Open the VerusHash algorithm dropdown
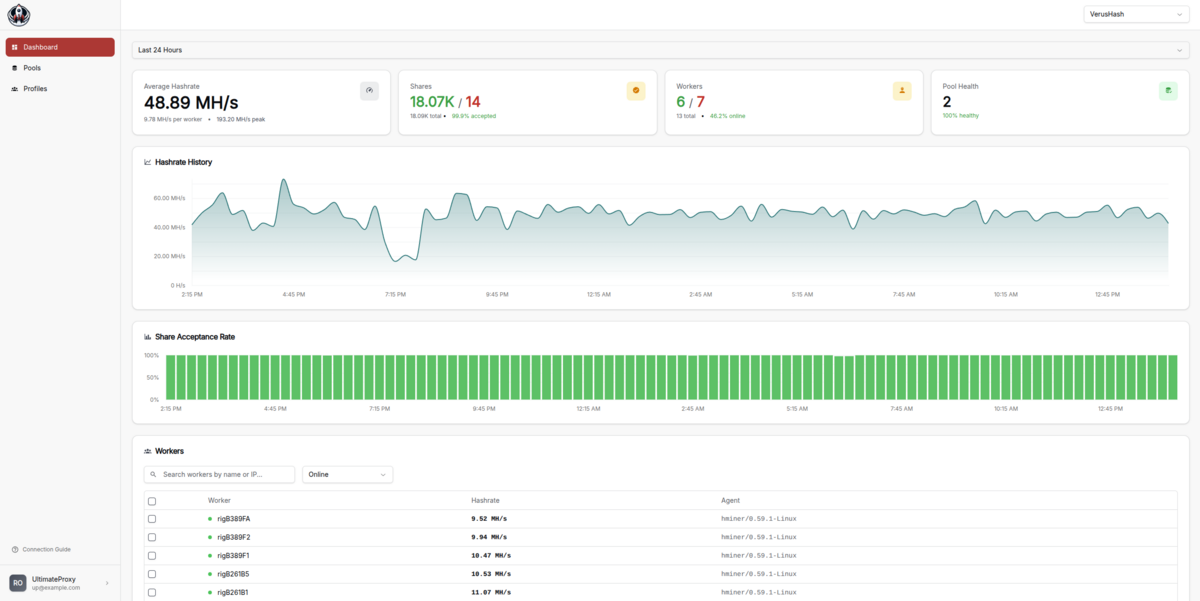This screenshot has height=601, width=1200. (x=1136, y=14)
